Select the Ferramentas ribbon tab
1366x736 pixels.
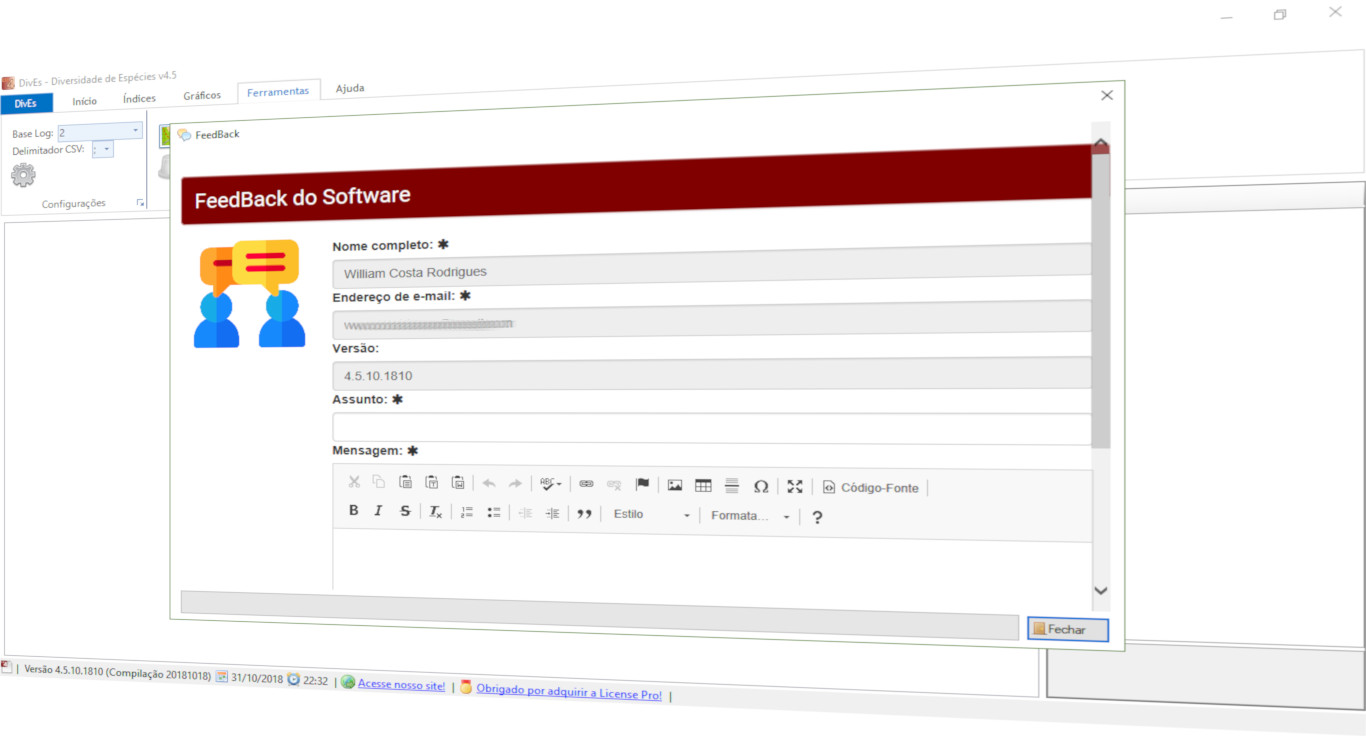pyautogui.click(x=279, y=91)
